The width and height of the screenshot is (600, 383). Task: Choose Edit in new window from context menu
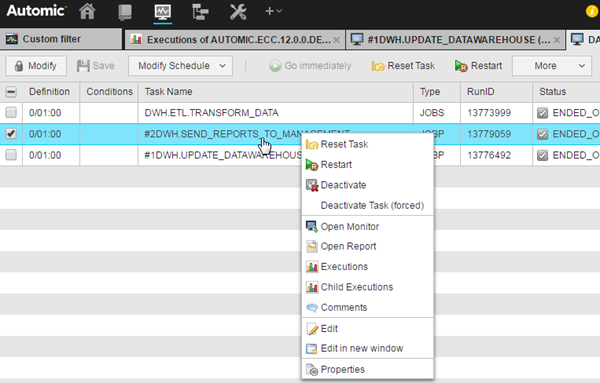[367, 348]
